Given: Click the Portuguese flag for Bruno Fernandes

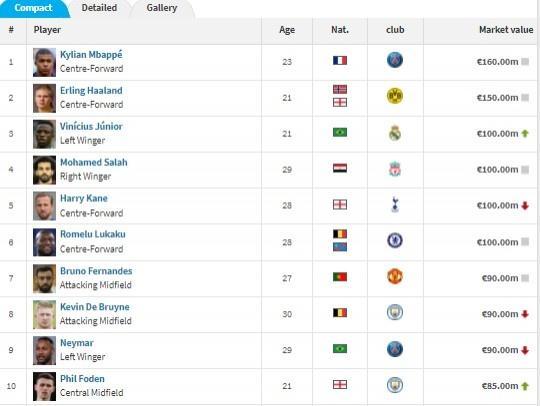Looking at the screenshot, I should click(x=340, y=277).
